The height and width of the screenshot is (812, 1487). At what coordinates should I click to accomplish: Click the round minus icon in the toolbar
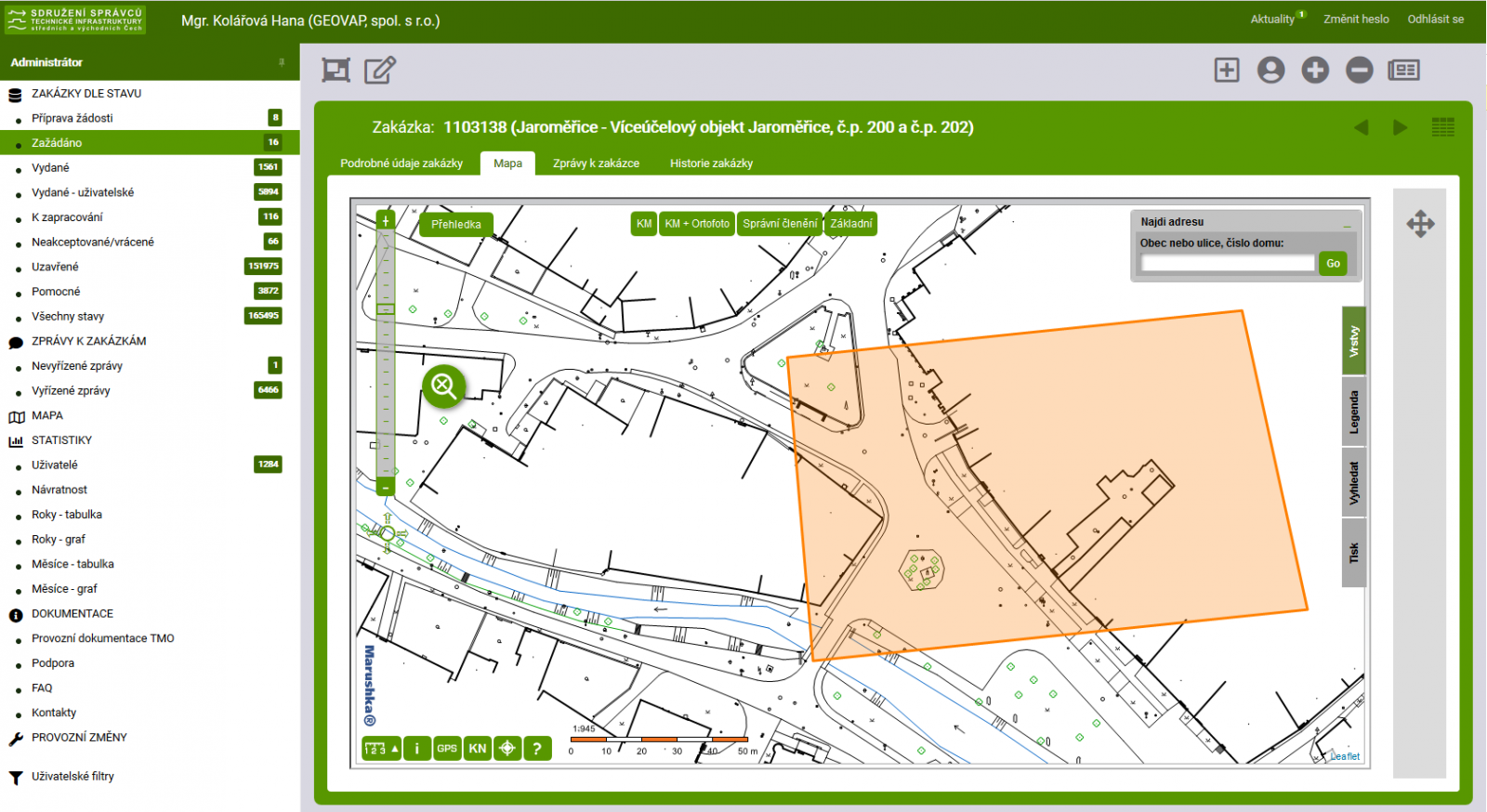[1359, 71]
